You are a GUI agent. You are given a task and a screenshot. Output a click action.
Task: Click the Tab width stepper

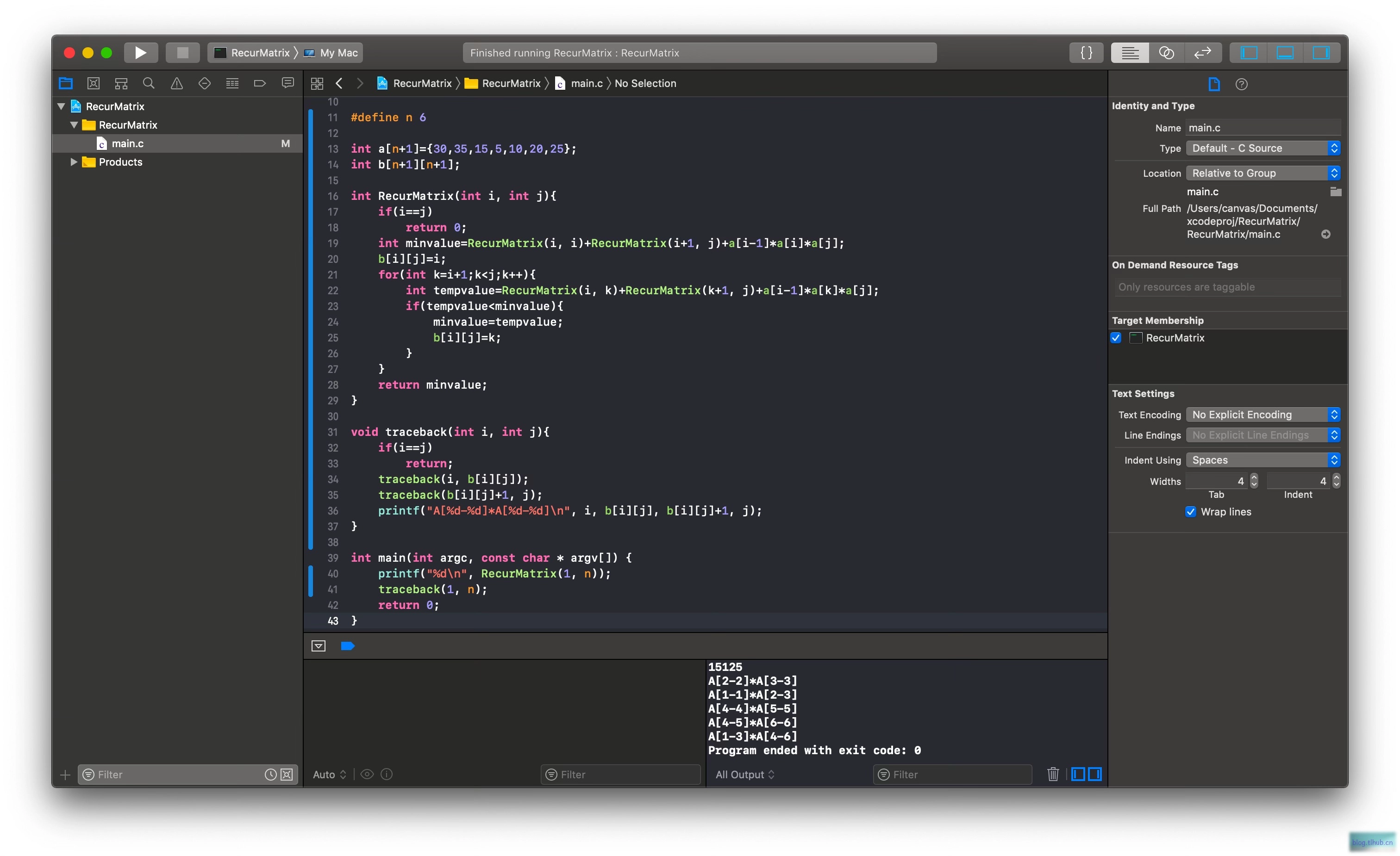pos(1254,481)
